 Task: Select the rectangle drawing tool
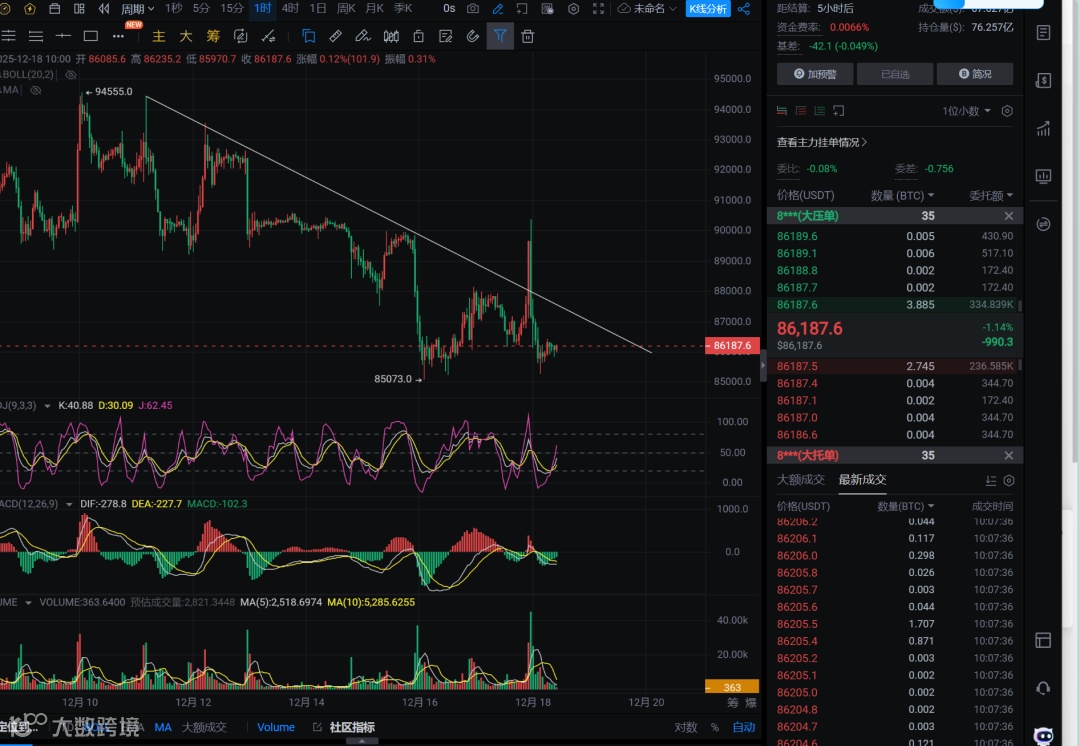pyautogui.click(x=90, y=36)
